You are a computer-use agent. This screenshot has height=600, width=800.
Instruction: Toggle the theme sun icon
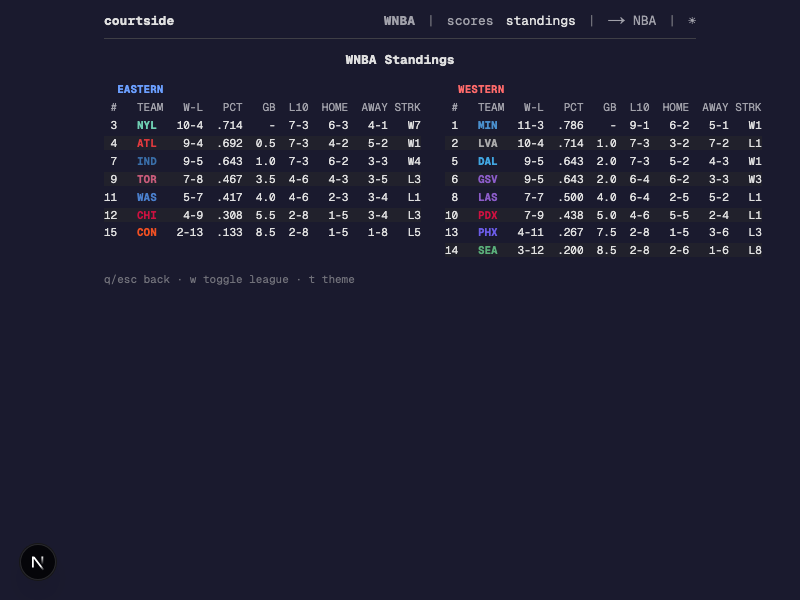click(x=692, y=21)
